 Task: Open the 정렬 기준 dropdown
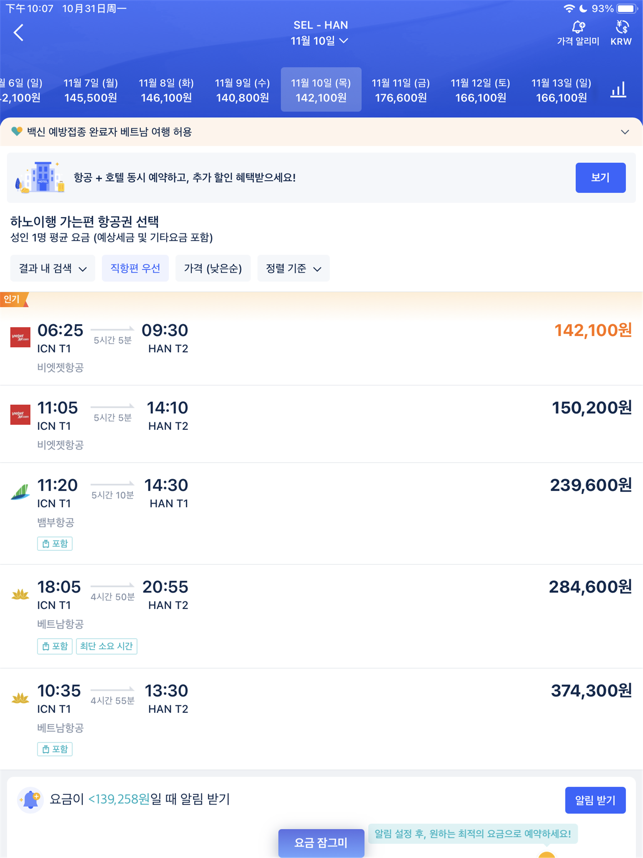tap(293, 268)
